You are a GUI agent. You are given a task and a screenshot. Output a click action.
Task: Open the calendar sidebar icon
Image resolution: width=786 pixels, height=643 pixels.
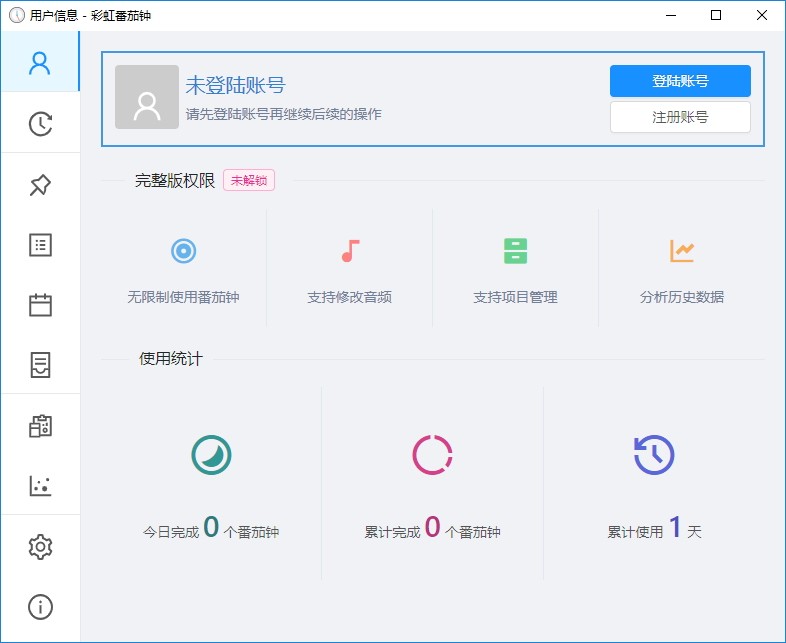tap(40, 305)
